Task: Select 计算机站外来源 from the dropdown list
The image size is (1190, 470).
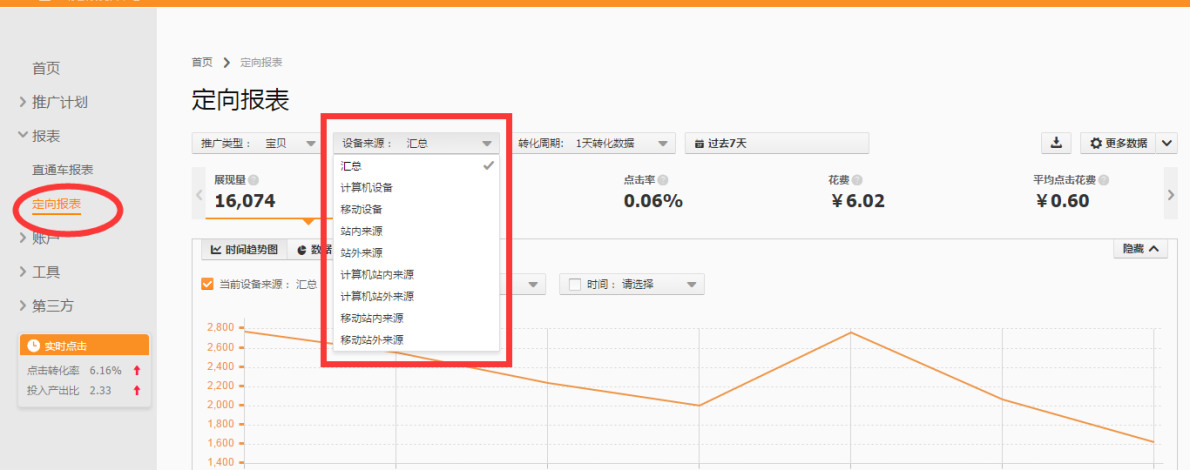Action: coord(416,296)
